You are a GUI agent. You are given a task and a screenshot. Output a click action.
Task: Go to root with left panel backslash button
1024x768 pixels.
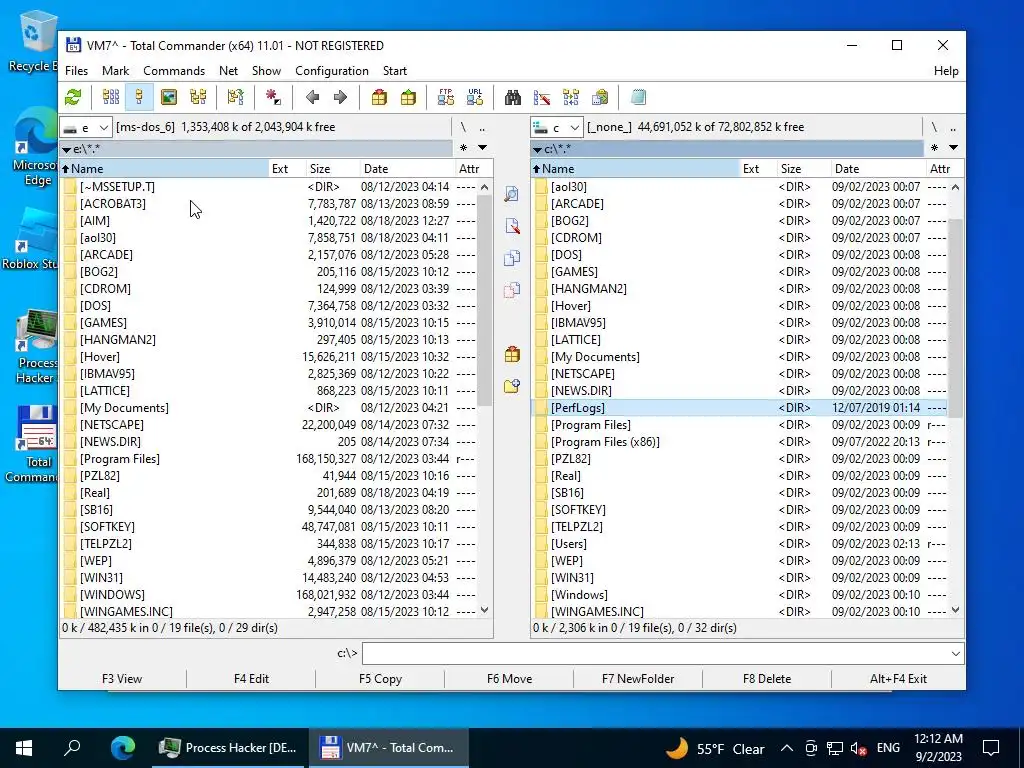463,127
